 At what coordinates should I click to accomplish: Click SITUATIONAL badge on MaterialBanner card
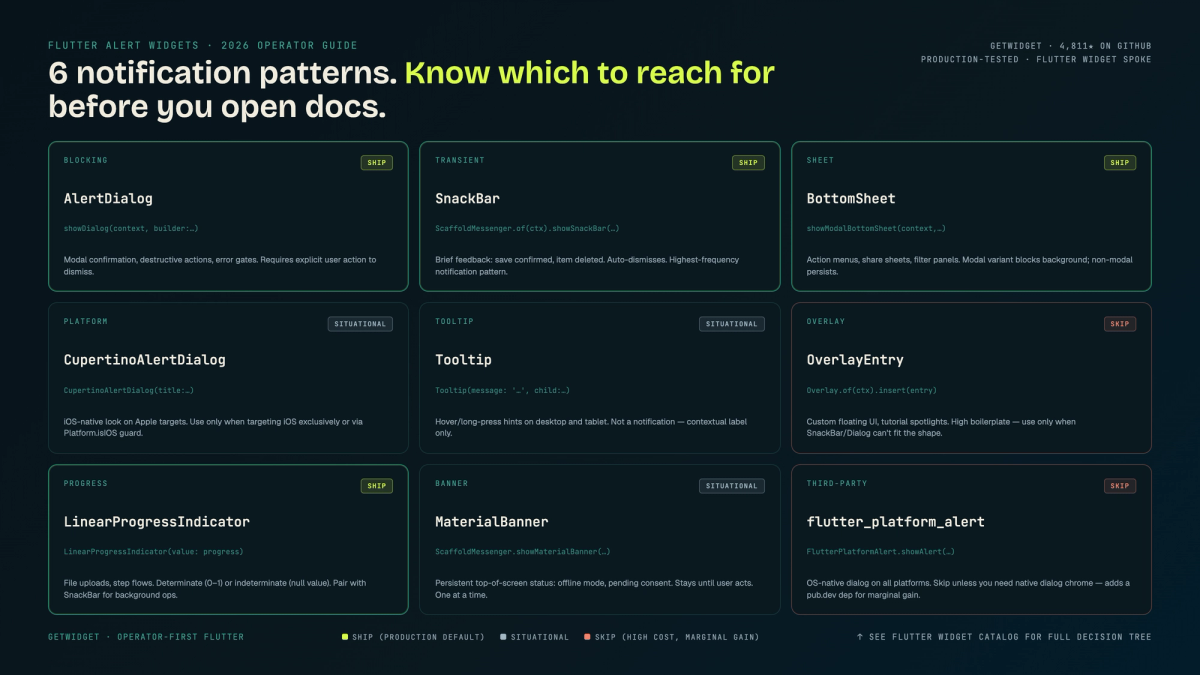click(732, 486)
